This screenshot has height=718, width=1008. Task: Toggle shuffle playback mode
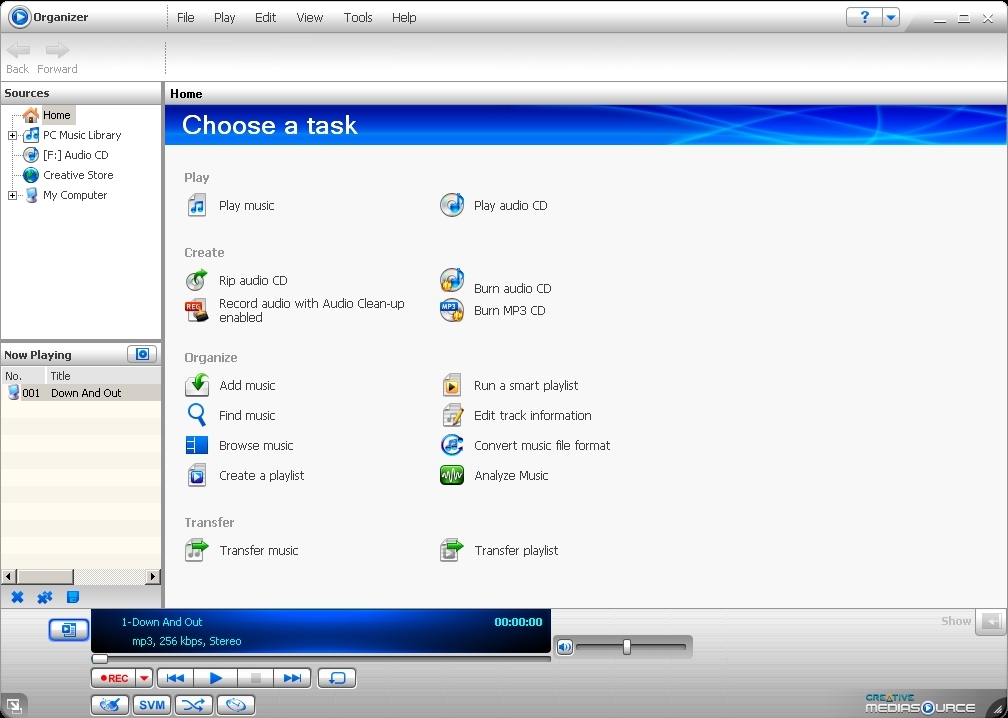(x=194, y=705)
